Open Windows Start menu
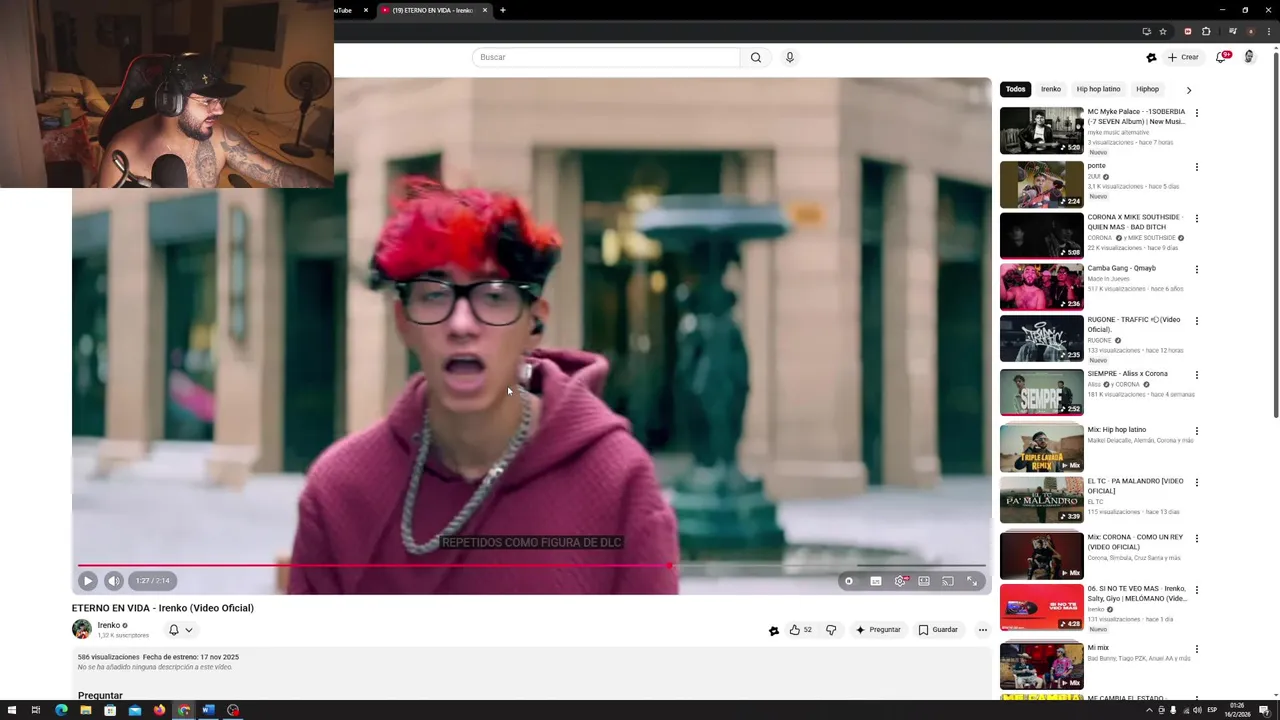This screenshot has height=720, width=1280. pos(11,710)
